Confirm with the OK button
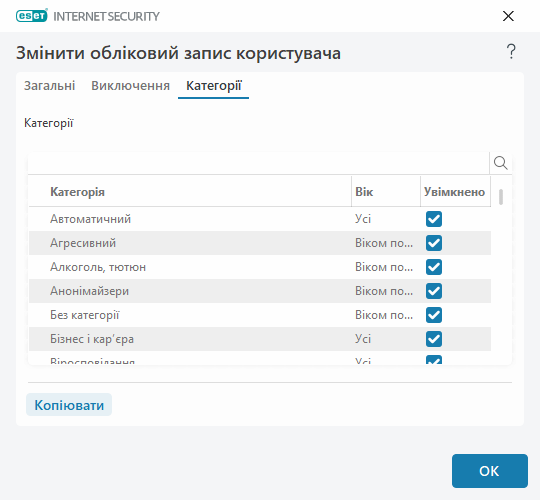The width and height of the screenshot is (540, 500). click(x=489, y=471)
